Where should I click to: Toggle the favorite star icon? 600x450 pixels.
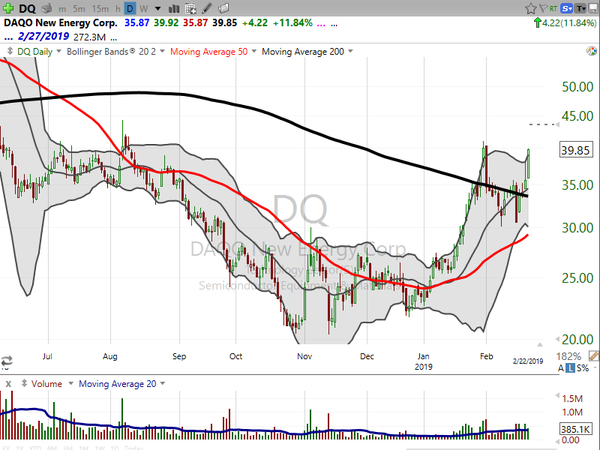coord(530,8)
